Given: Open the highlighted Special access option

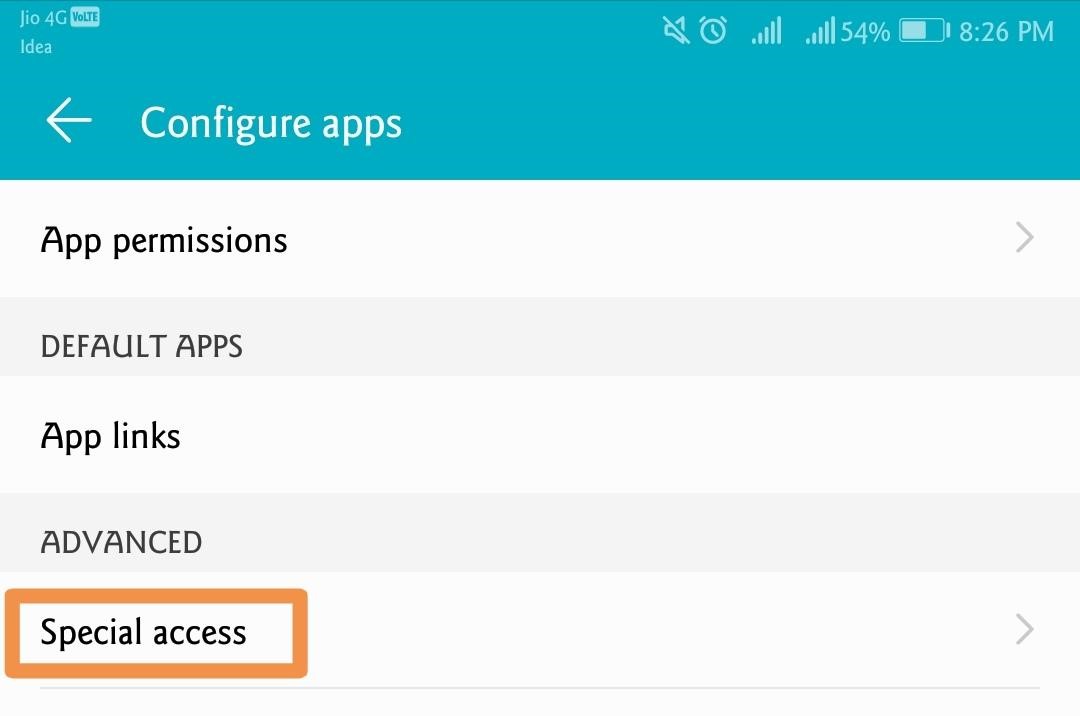Looking at the screenshot, I should pyautogui.click(x=144, y=632).
